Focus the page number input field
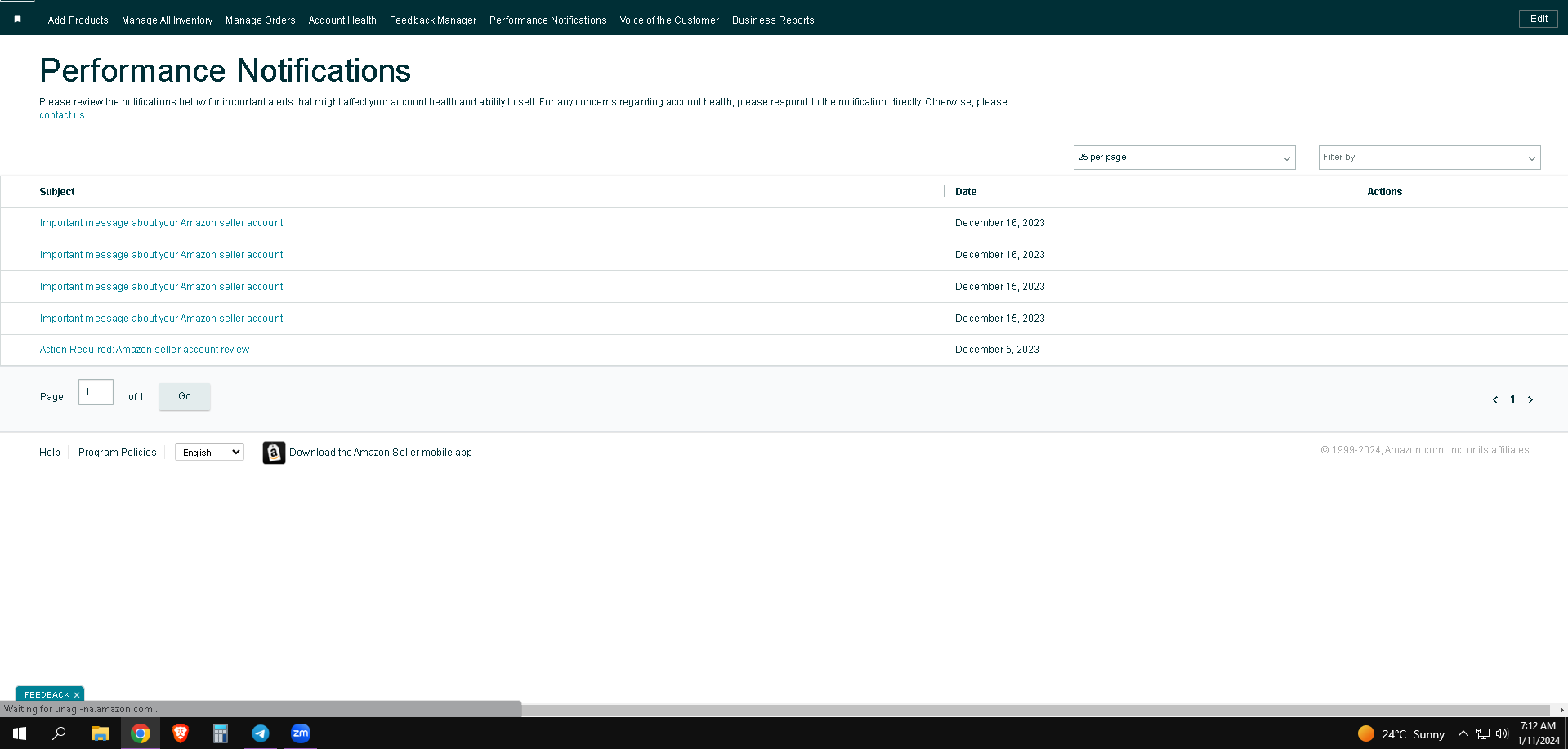1568x749 pixels. coord(96,392)
